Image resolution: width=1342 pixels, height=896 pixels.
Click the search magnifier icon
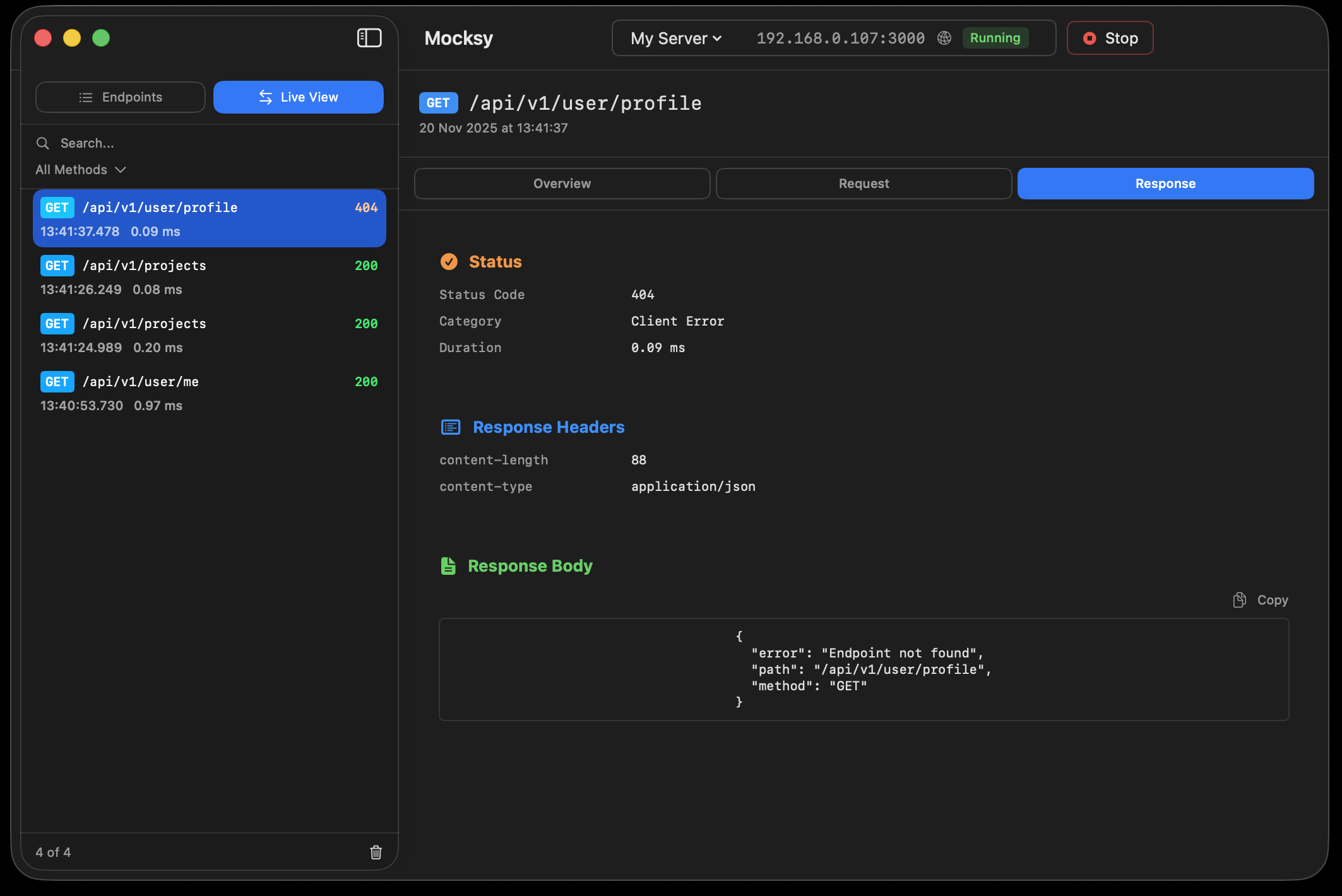[42, 143]
